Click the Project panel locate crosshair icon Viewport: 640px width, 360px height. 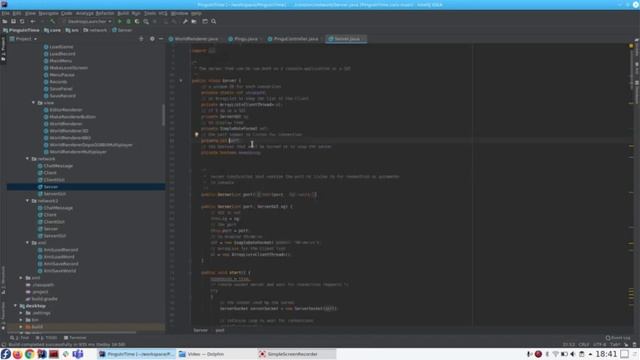tap(141, 39)
